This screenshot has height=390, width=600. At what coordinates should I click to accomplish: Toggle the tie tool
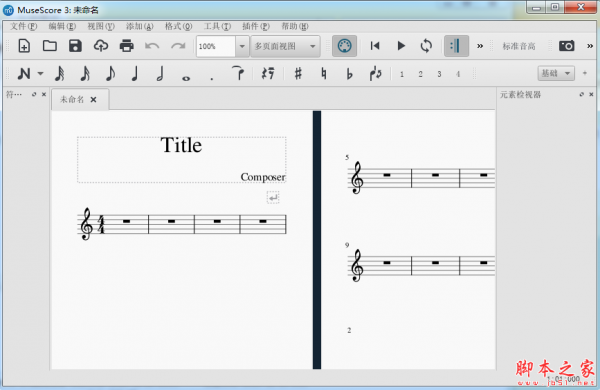(238, 73)
